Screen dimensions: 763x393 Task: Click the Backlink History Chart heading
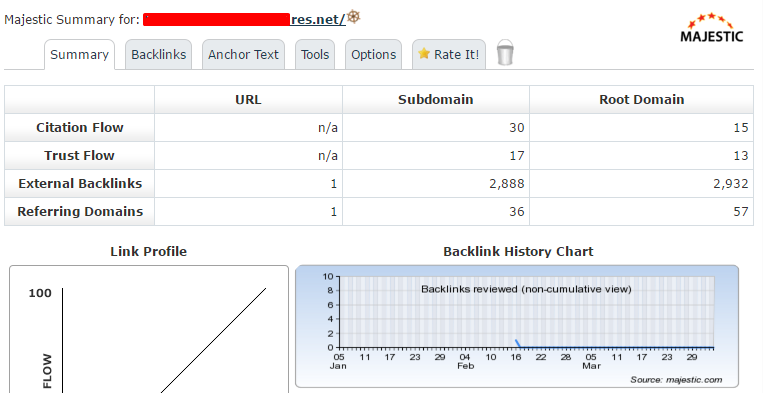[518, 251]
